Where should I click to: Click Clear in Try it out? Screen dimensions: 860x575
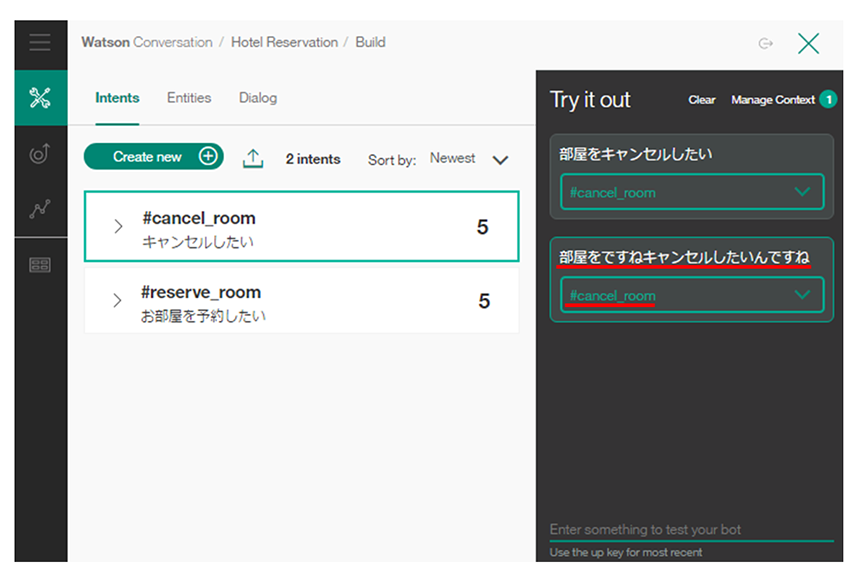[x=702, y=100]
